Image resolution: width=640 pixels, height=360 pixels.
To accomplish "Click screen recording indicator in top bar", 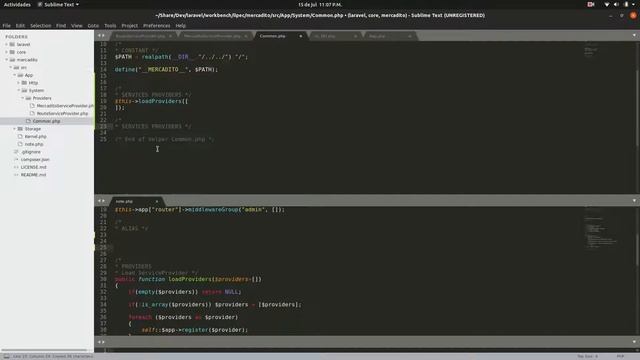I will [x=591, y=4].
